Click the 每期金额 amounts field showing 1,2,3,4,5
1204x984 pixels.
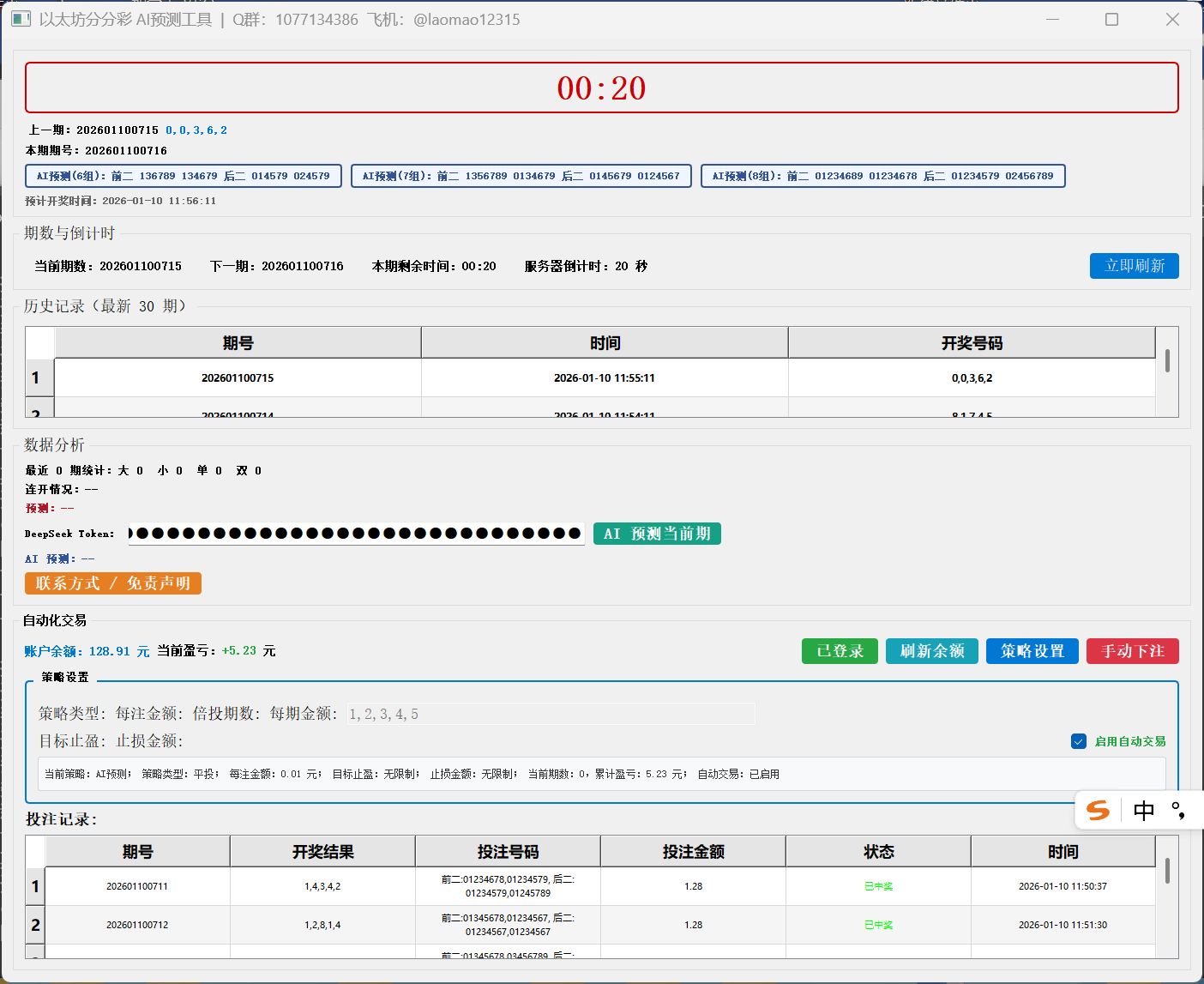click(552, 713)
